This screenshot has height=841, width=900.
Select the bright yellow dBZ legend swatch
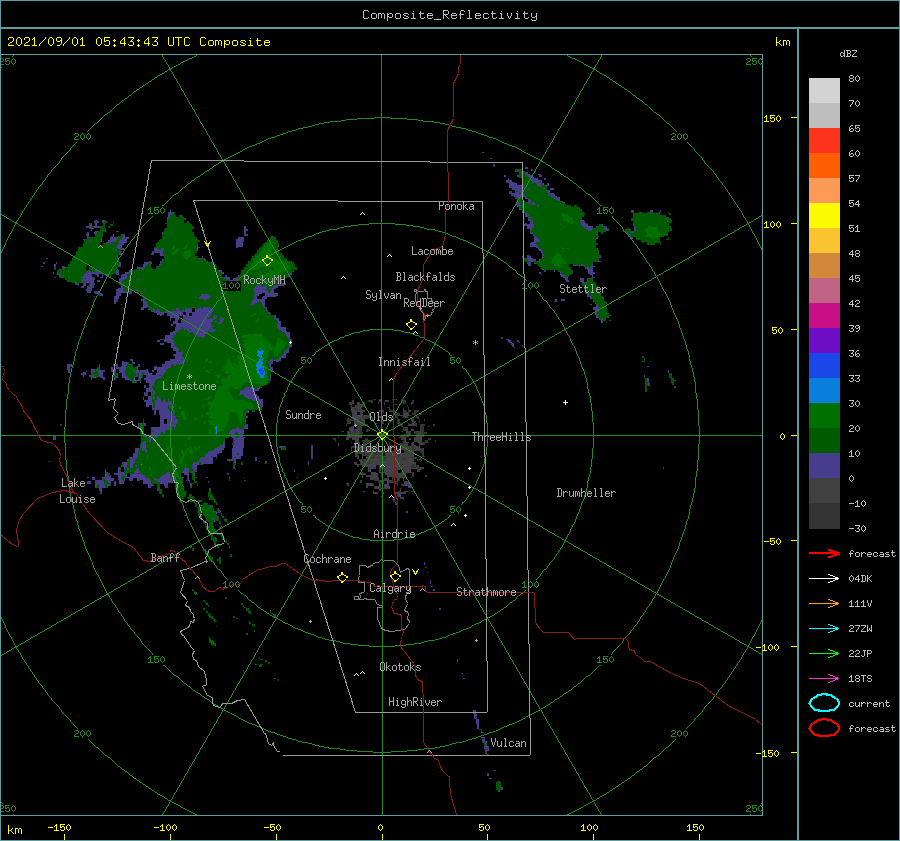[x=824, y=216]
